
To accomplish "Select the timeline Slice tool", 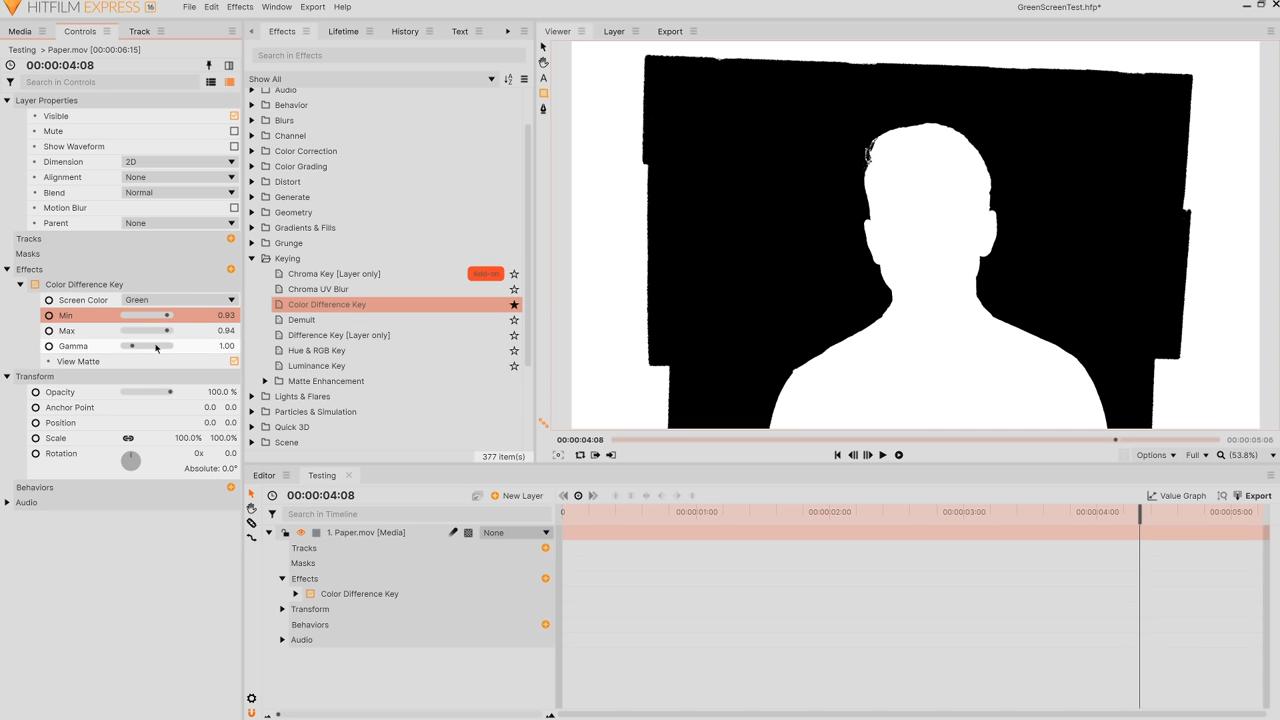I will pyautogui.click(x=251, y=523).
